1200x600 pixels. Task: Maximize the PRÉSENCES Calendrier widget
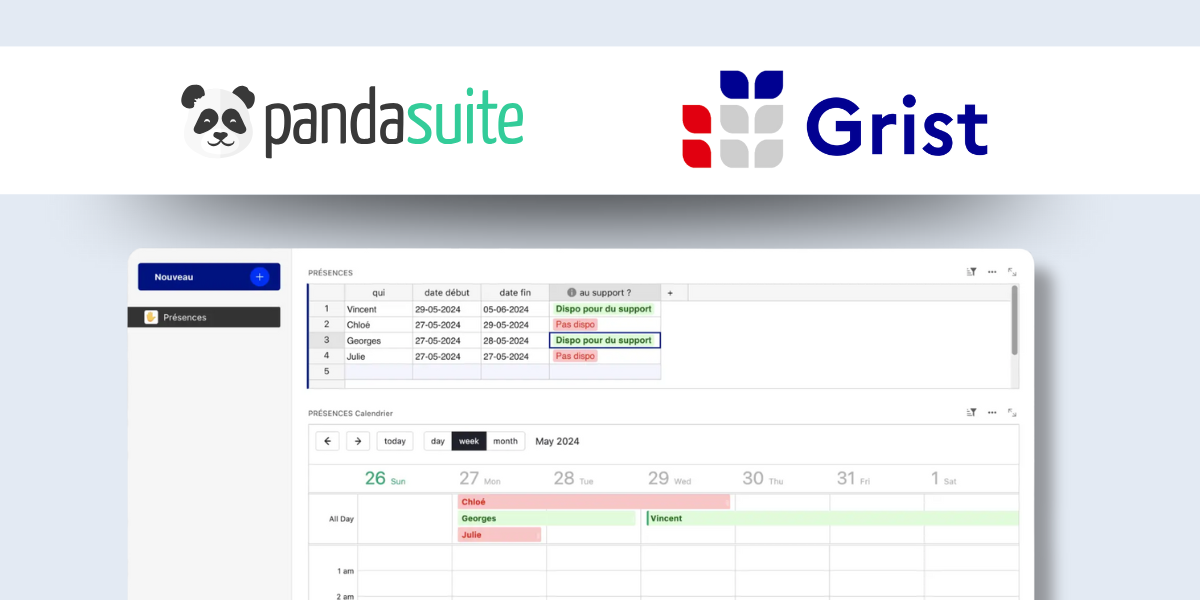pos(1011,412)
